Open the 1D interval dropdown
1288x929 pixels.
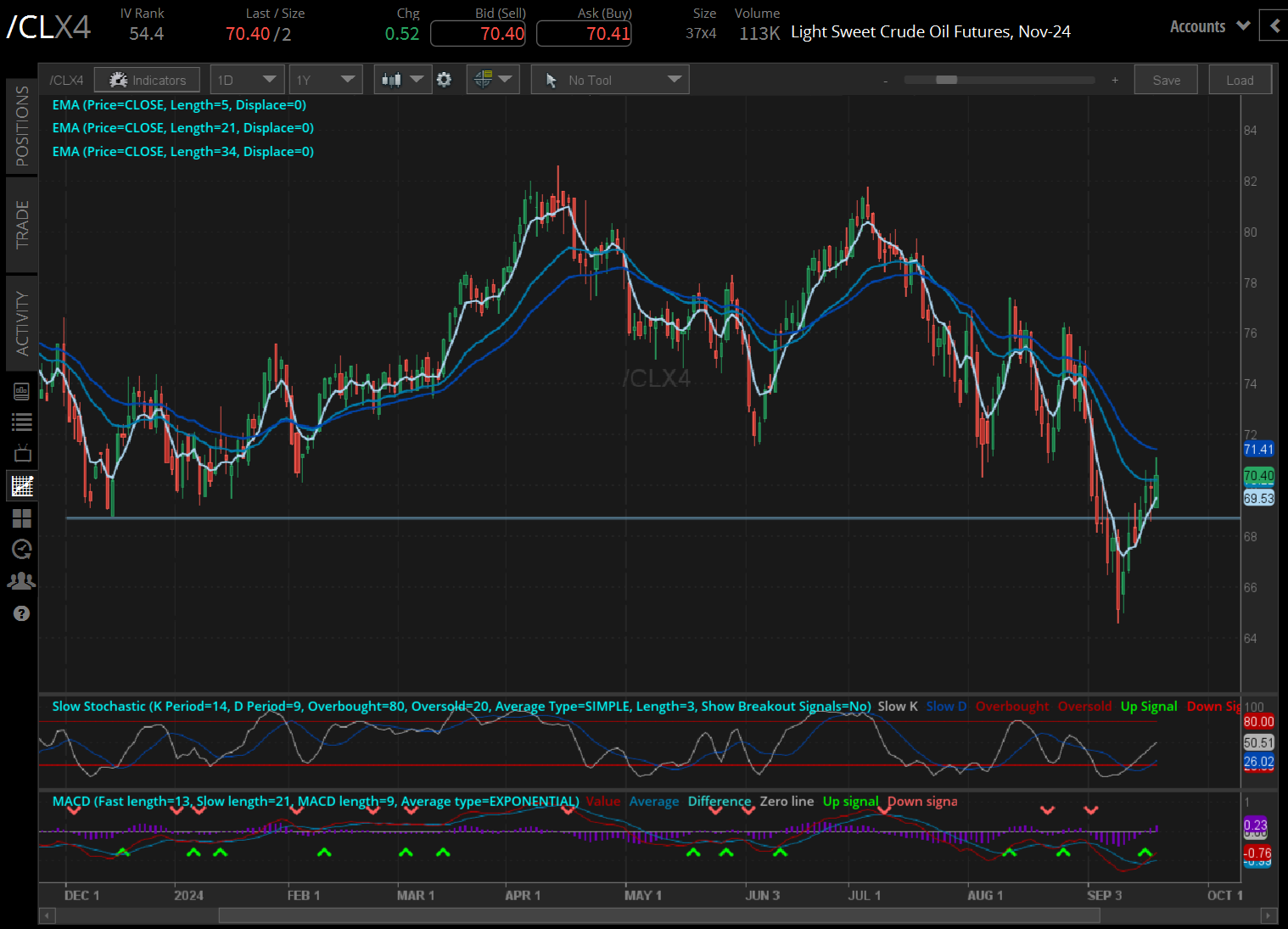point(246,80)
